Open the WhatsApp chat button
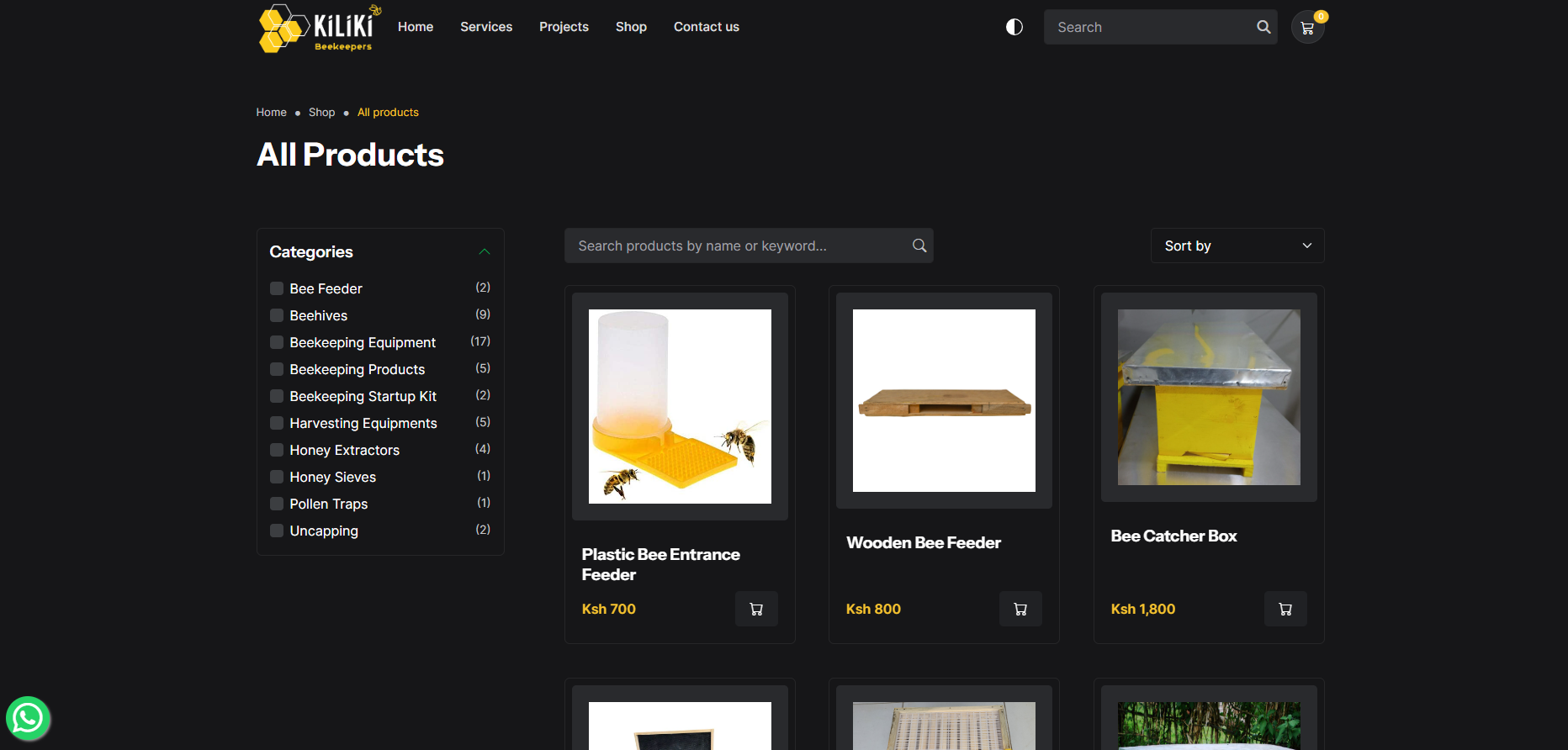This screenshot has height=750, width=1568. pyautogui.click(x=28, y=718)
